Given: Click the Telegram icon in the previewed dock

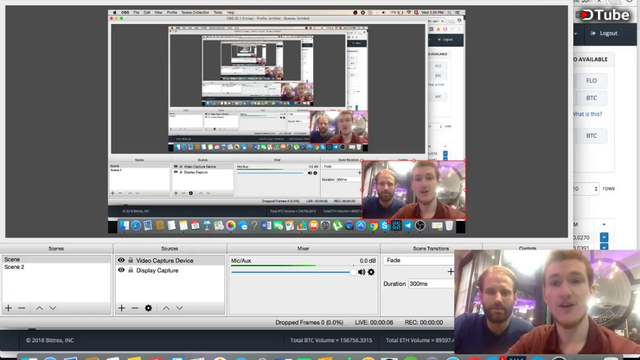Looking at the screenshot, I should click(x=408, y=225).
